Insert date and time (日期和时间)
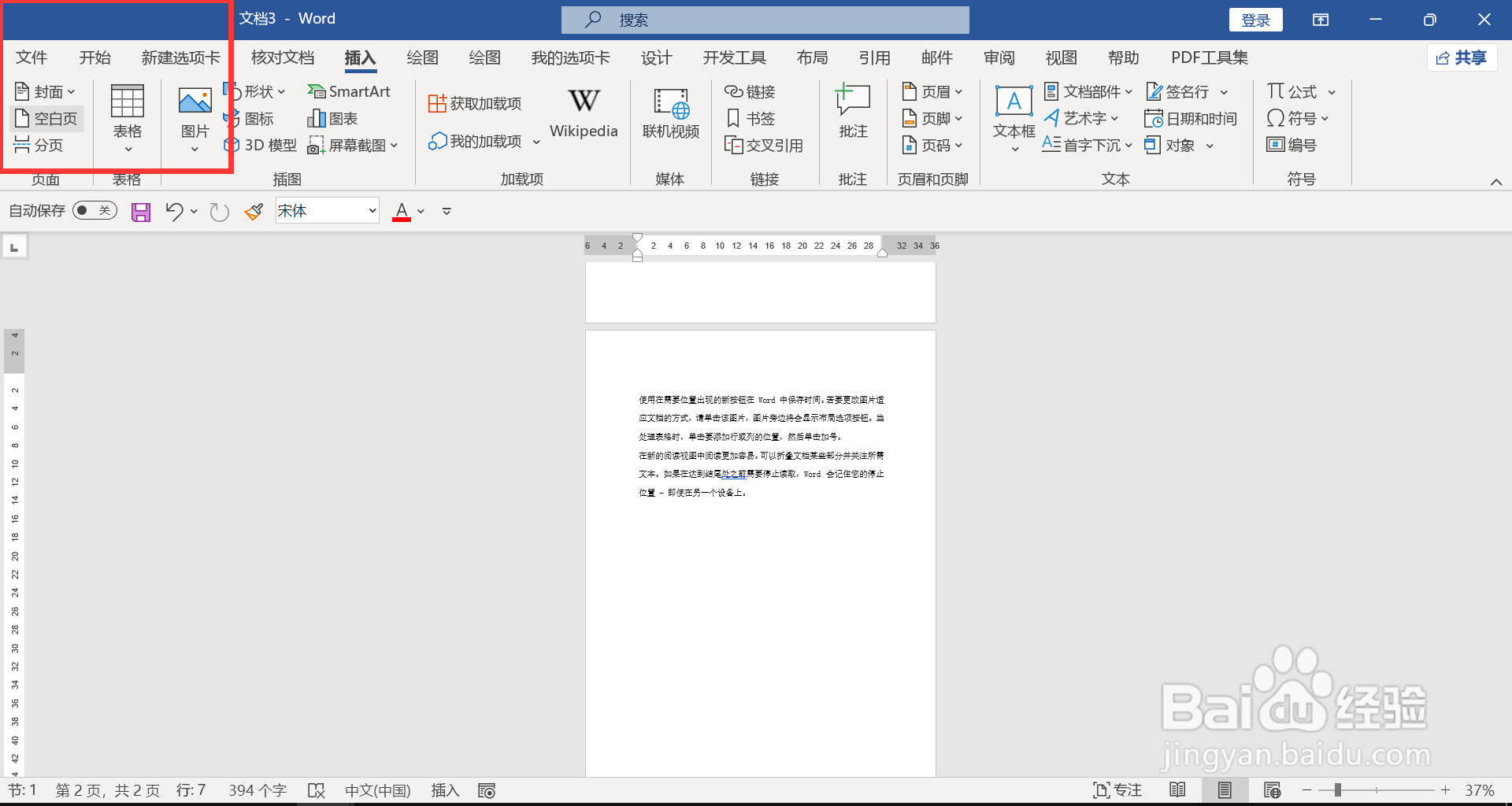1512x806 pixels. pos(1190,119)
